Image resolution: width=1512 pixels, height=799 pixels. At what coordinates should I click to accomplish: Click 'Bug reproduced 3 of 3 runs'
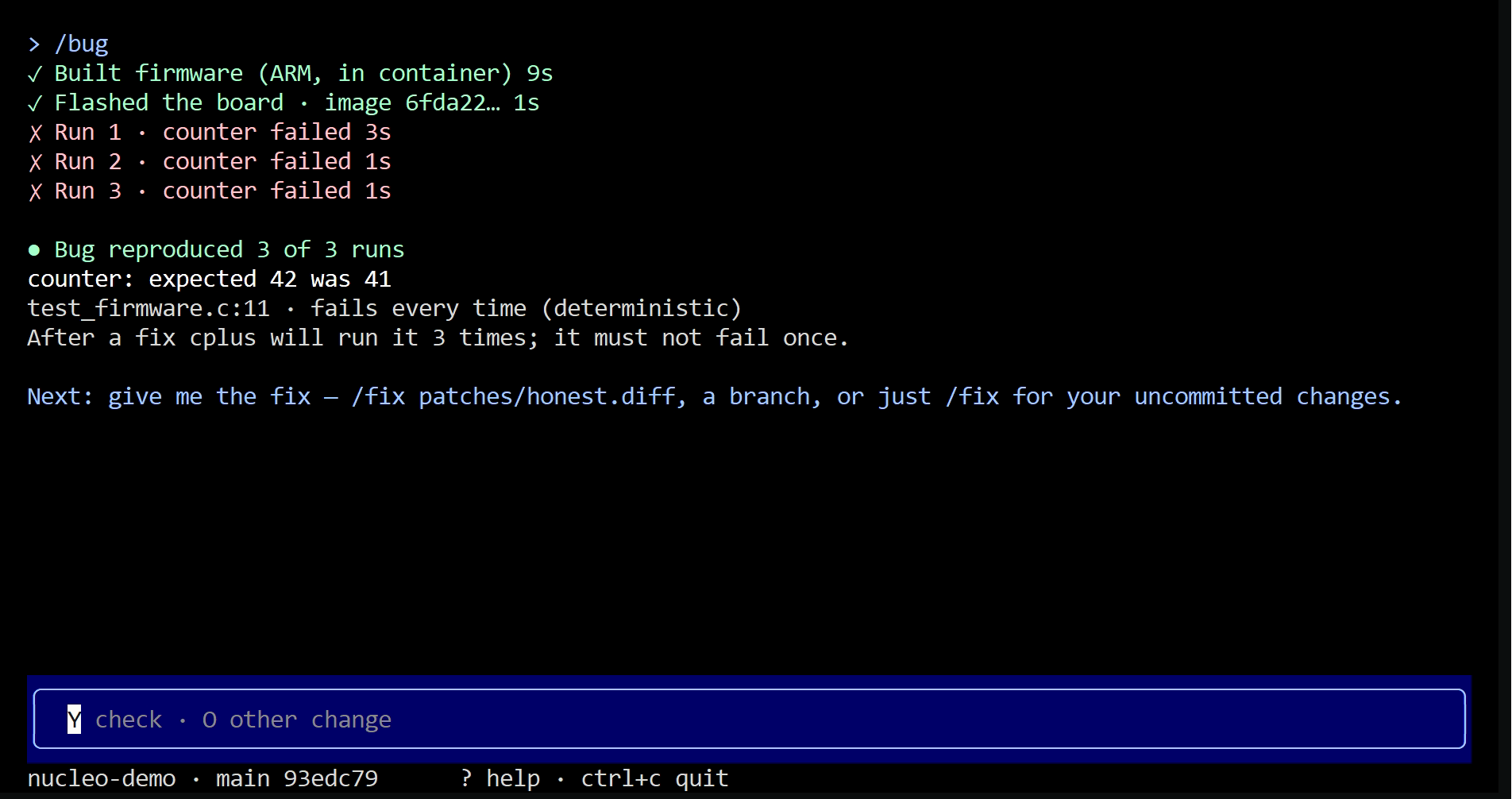click(x=229, y=249)
